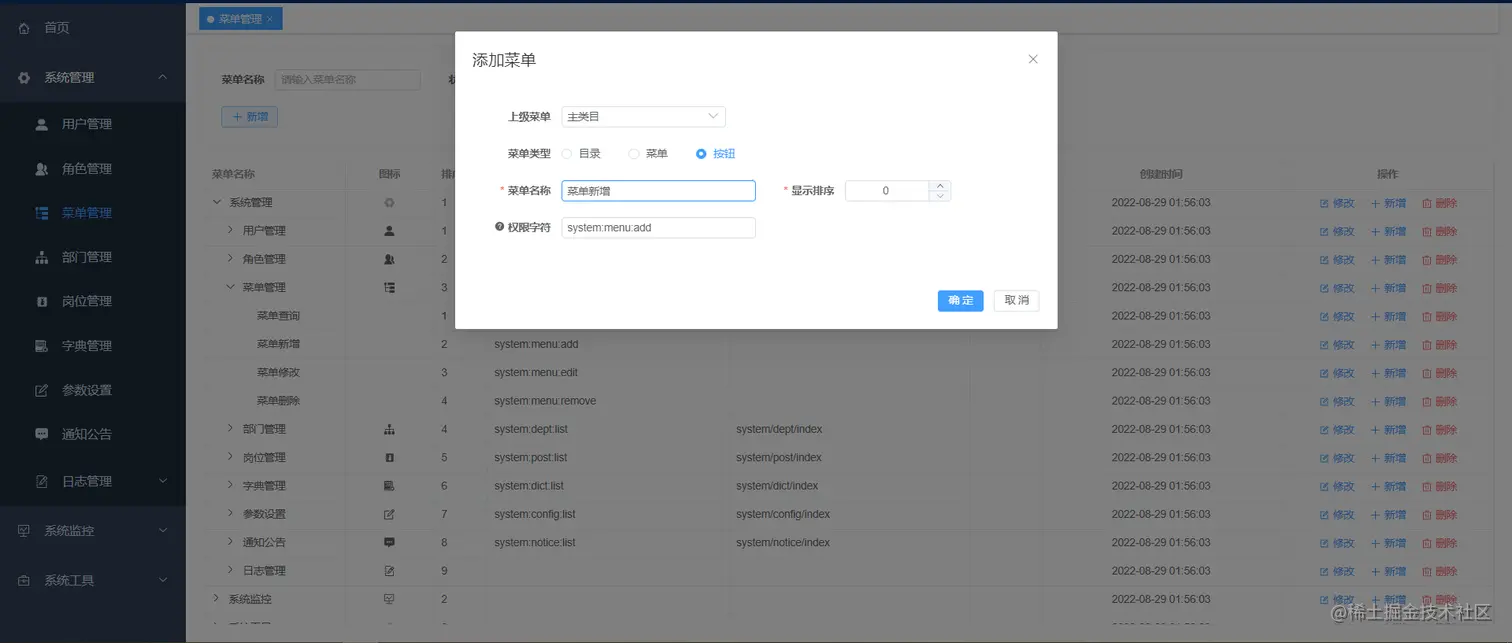Click the 首页 home icon in sidebar
Screen dimensions: 1512x643
[x=24, y=28]
